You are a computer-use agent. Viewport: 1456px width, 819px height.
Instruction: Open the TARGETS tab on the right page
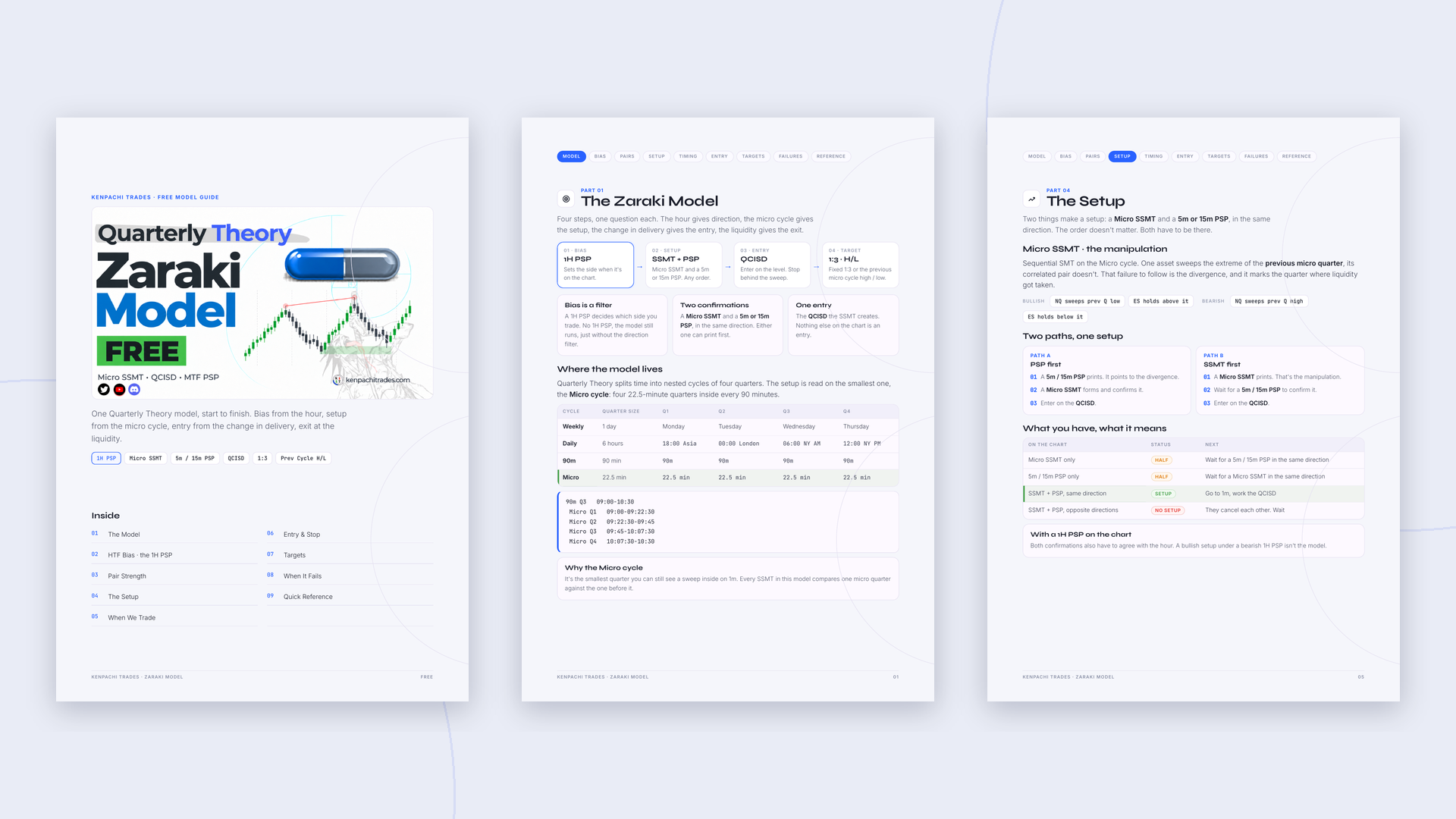click(x=1219, y=156)
